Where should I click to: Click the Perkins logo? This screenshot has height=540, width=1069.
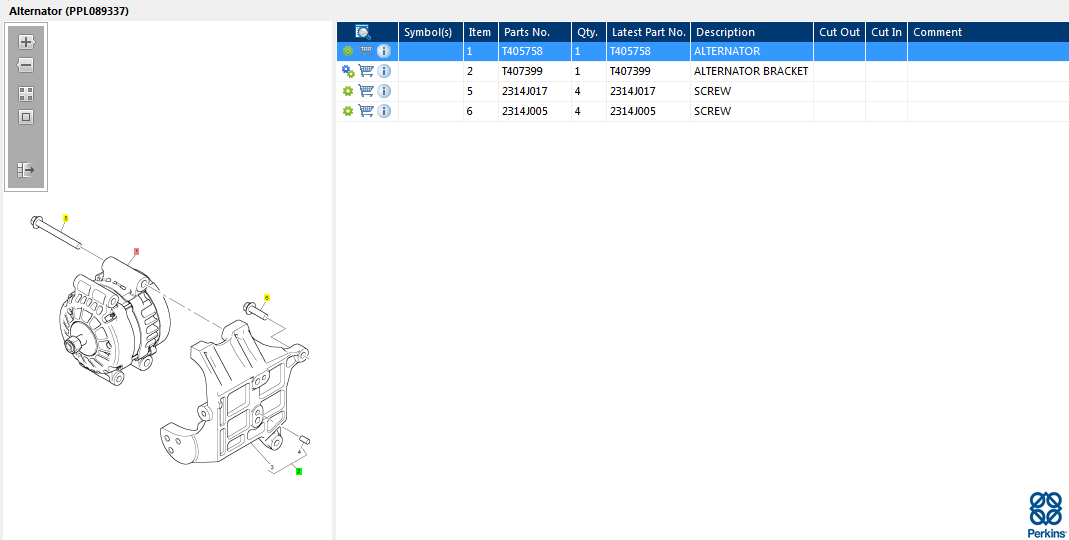[1046, 515]
